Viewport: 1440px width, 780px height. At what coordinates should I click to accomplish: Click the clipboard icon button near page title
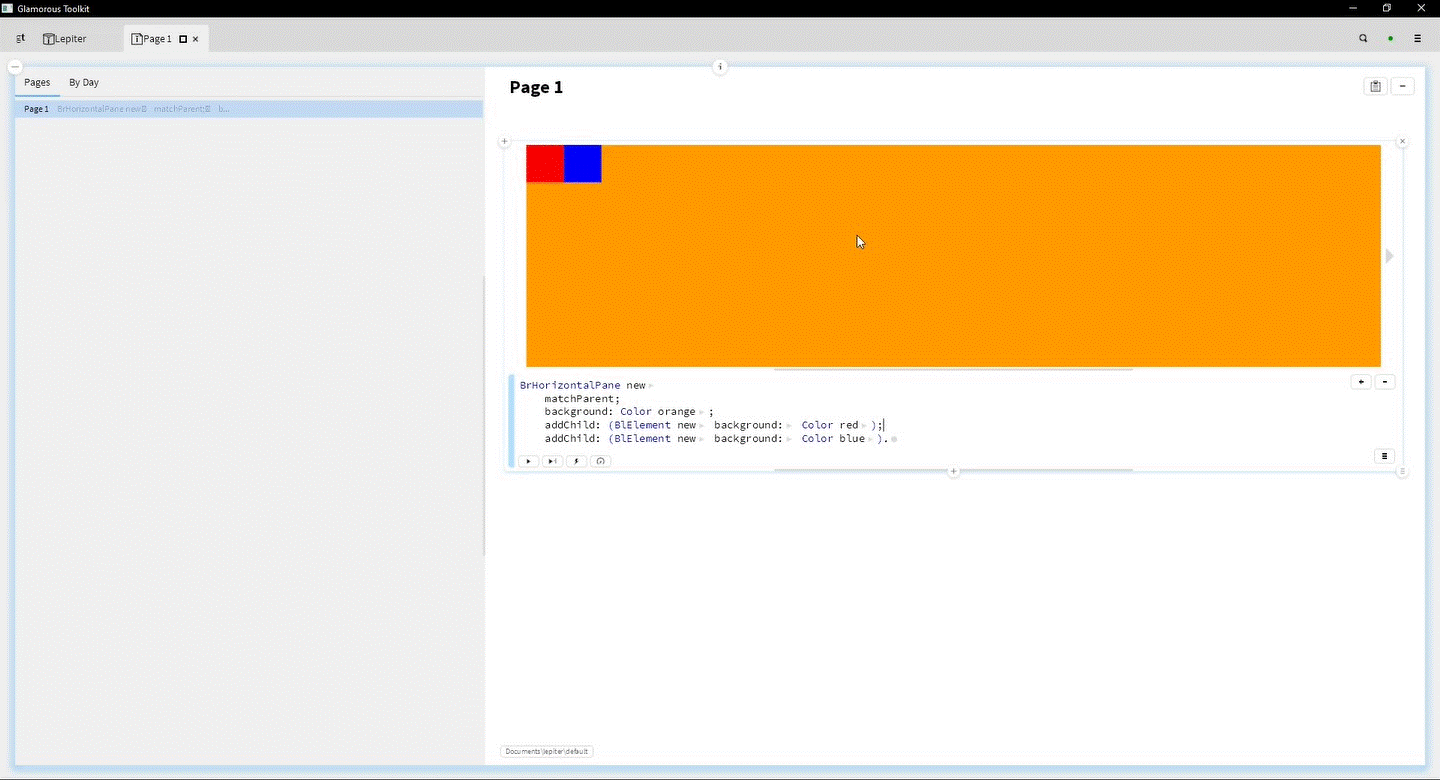[x=1375, y=87]
